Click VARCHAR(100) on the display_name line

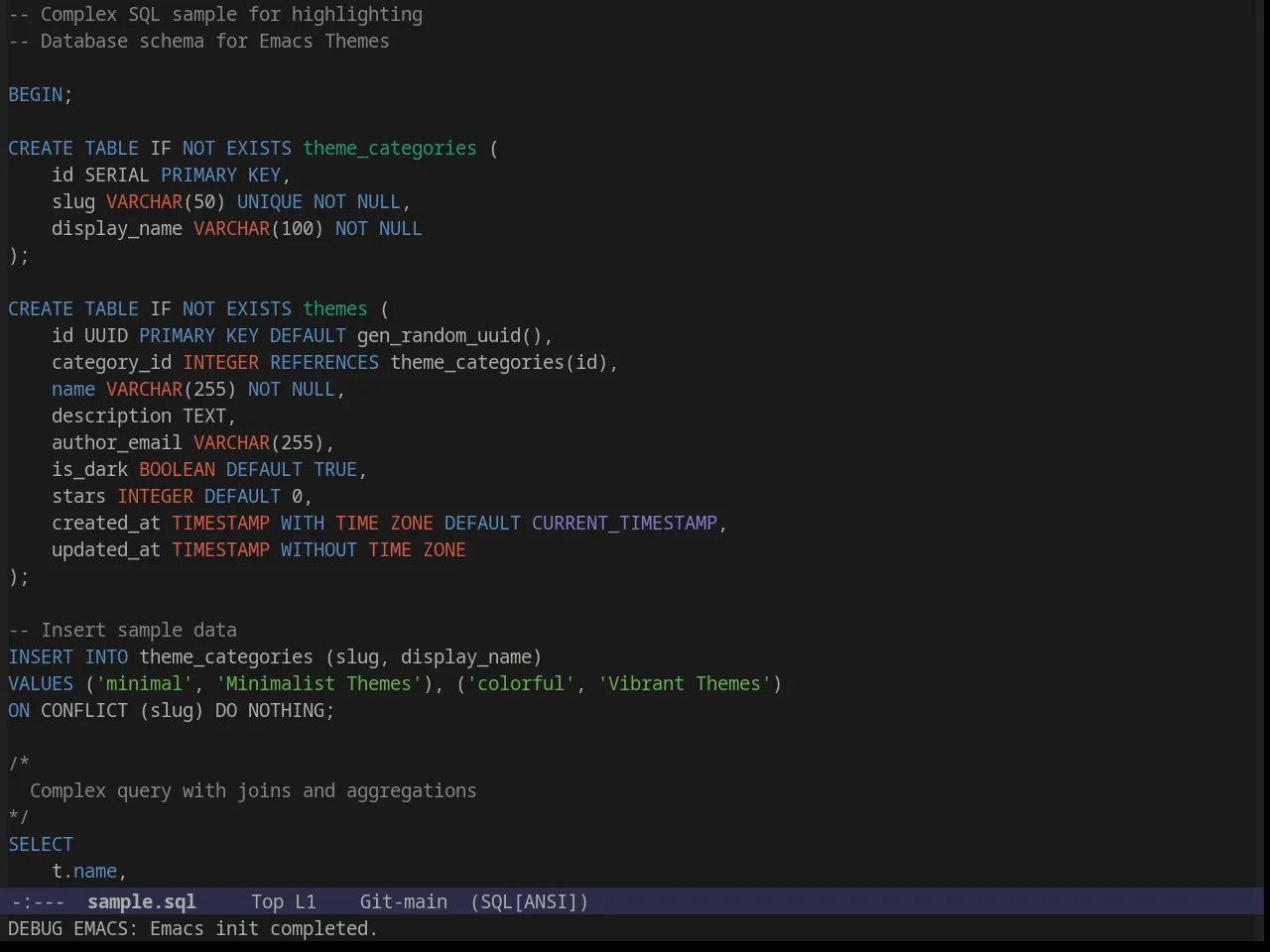pos(258,228)
